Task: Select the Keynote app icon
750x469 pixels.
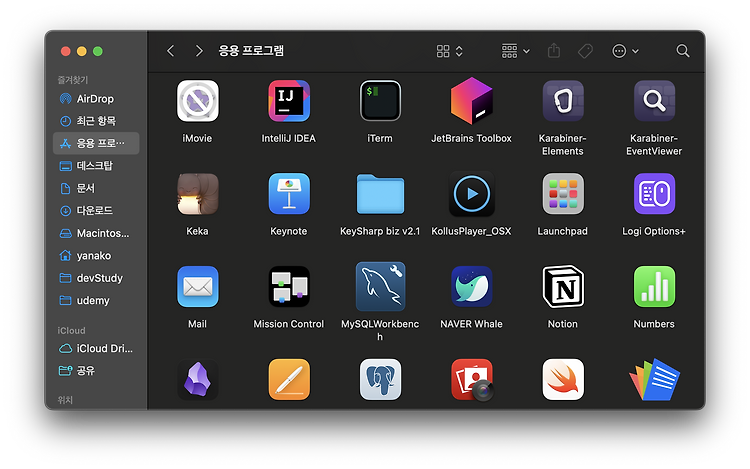Action: click(x=289, y=194)
